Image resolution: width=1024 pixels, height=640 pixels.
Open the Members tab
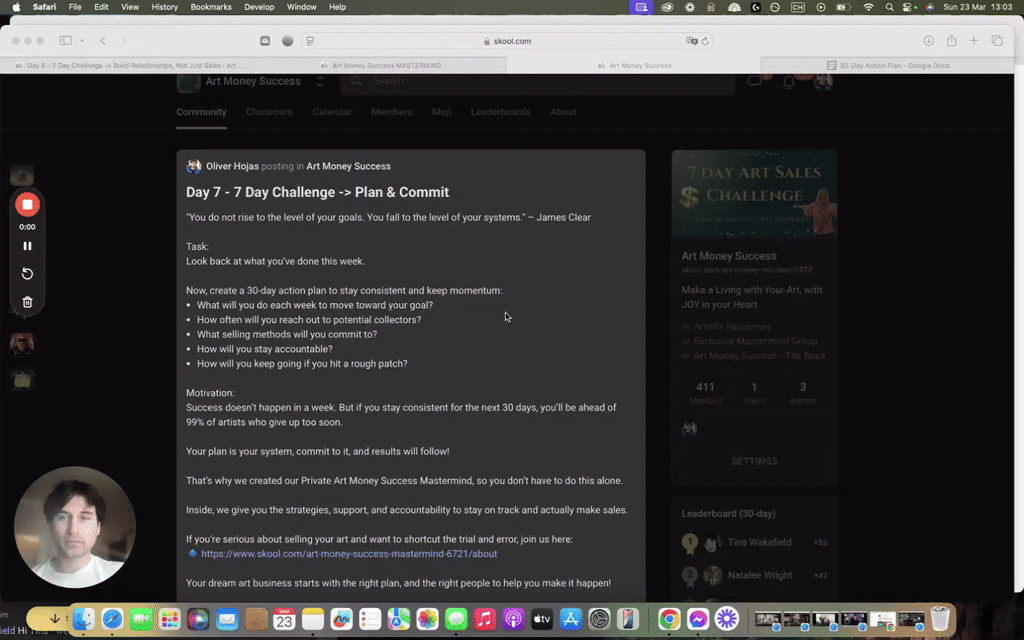(391, 112)
